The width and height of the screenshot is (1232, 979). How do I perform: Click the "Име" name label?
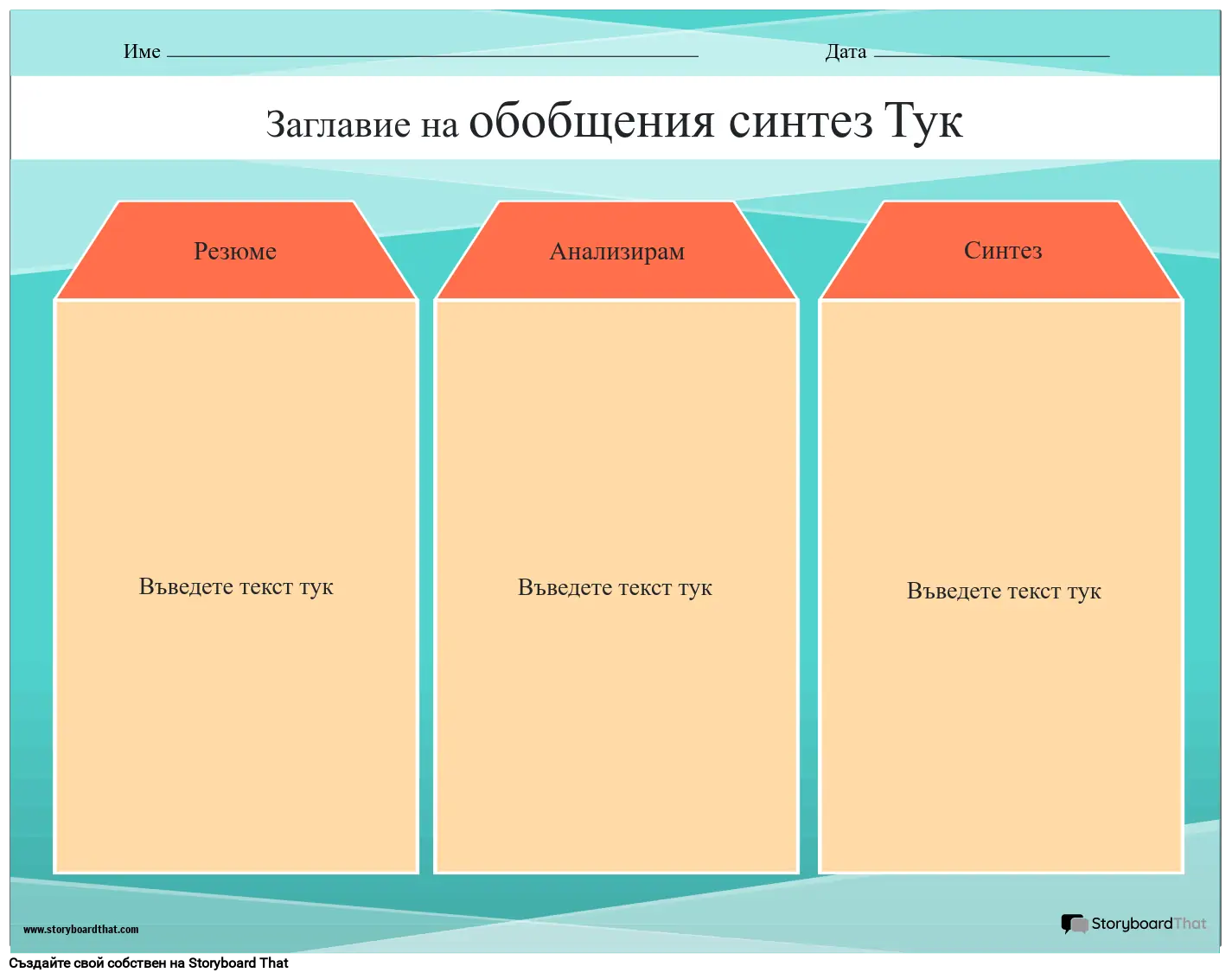[x=142, y=52]
